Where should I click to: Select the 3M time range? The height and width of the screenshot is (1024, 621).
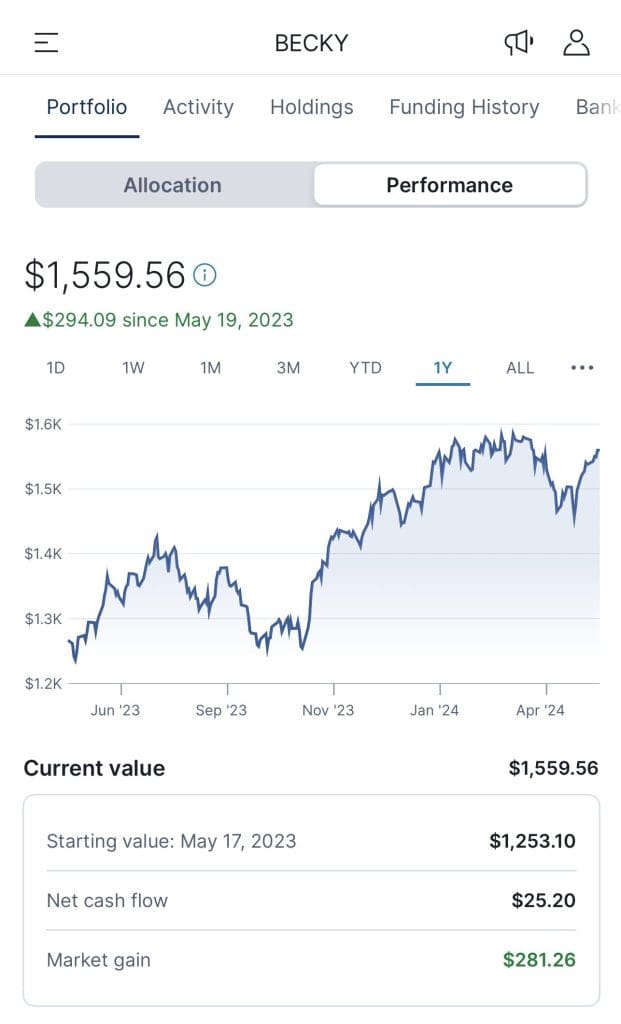pos(287,367)
